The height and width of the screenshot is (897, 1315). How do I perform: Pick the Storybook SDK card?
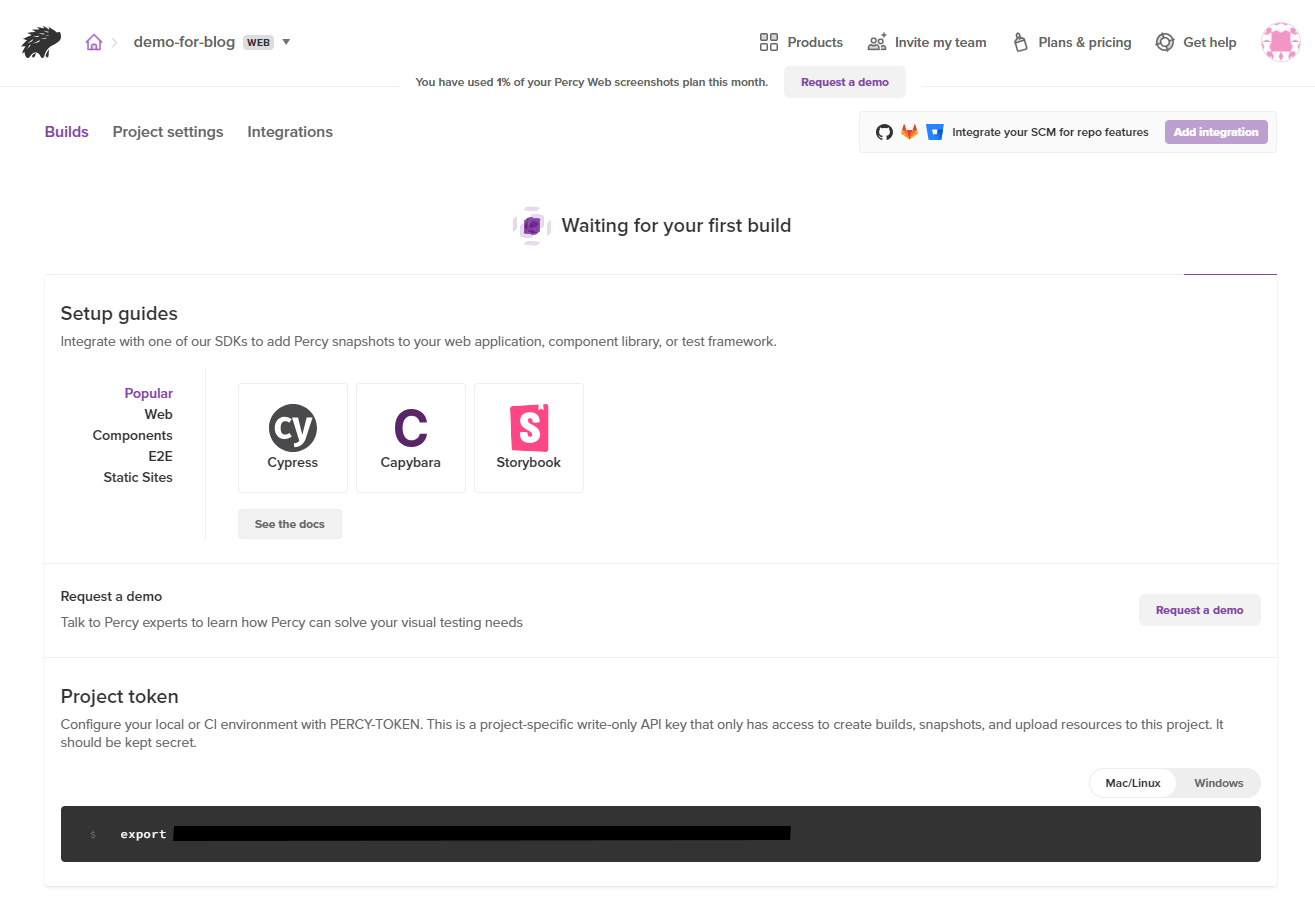coord(529,438)
